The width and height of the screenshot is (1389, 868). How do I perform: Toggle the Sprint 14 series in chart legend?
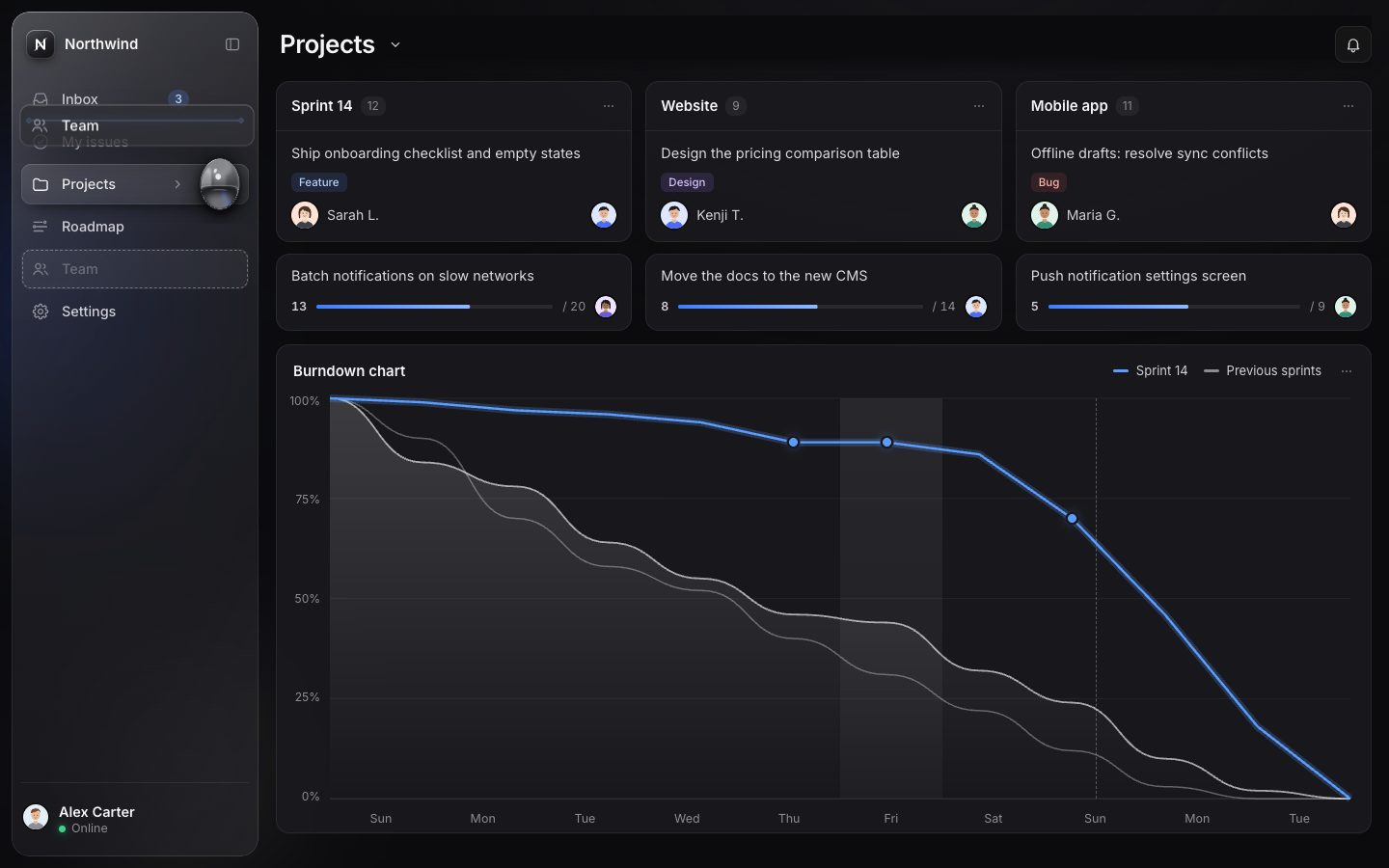(x=1151, y=371)
